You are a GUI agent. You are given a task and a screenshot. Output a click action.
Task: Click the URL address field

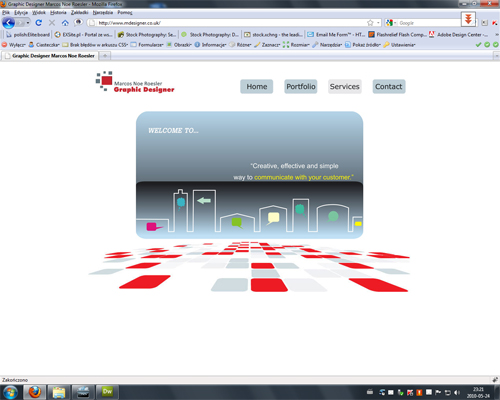pos(230,23)
